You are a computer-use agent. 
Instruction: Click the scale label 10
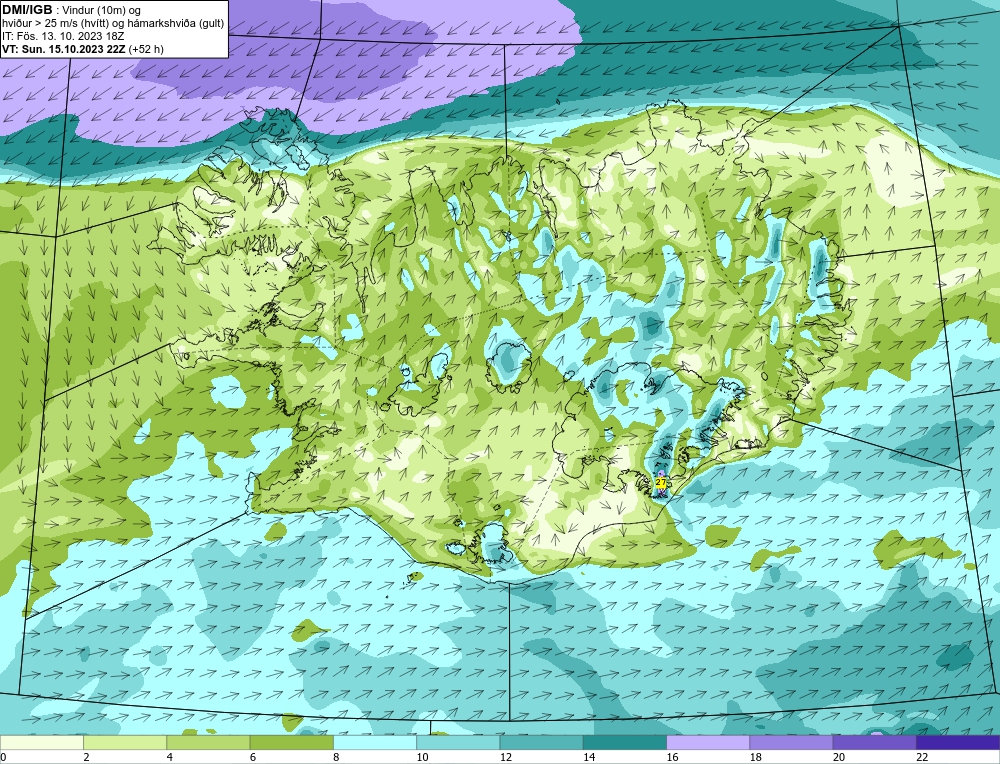[422, 757]
